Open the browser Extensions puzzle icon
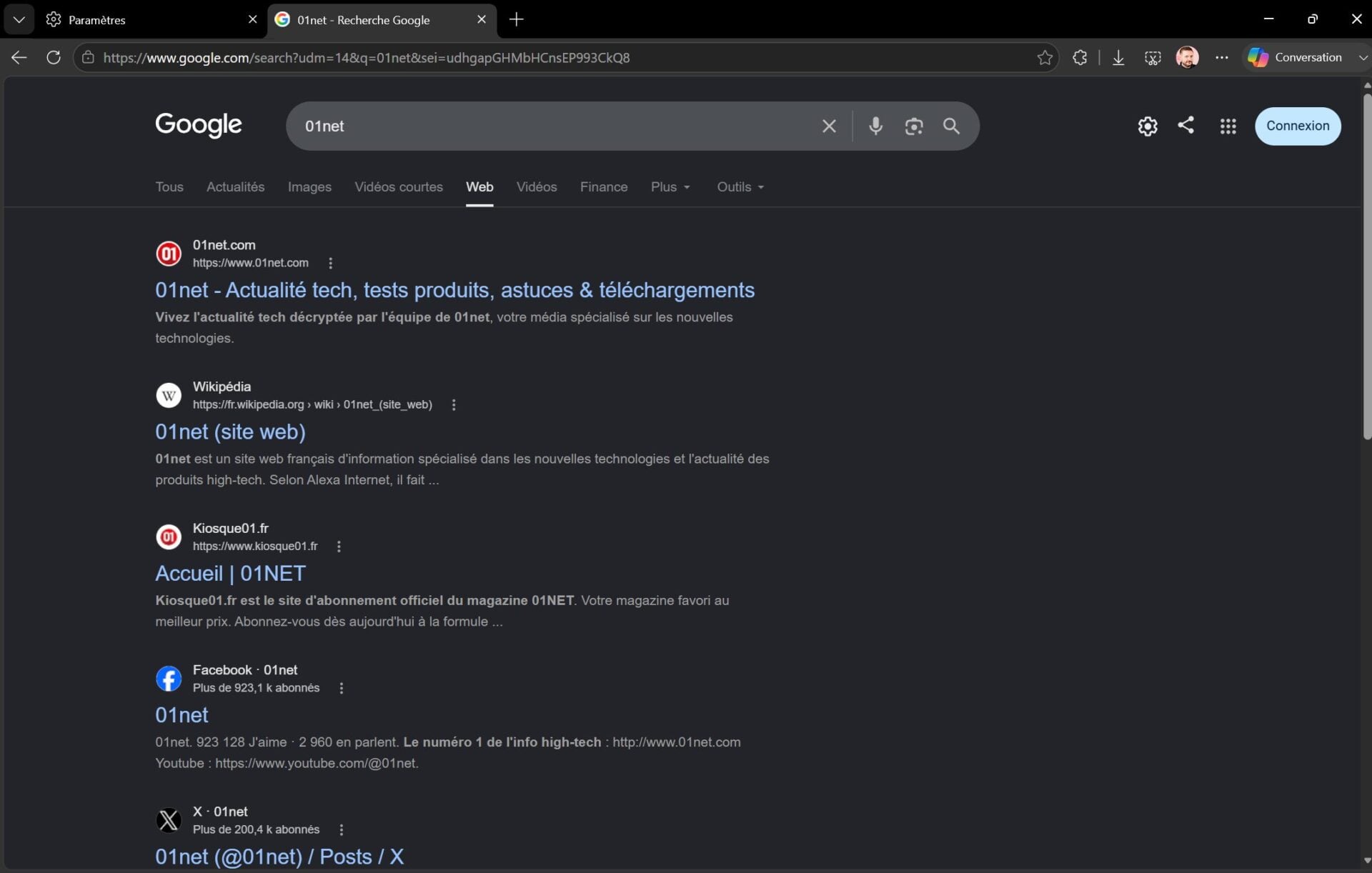This screenshot has width=1372, height=873. coord(1080,57)
